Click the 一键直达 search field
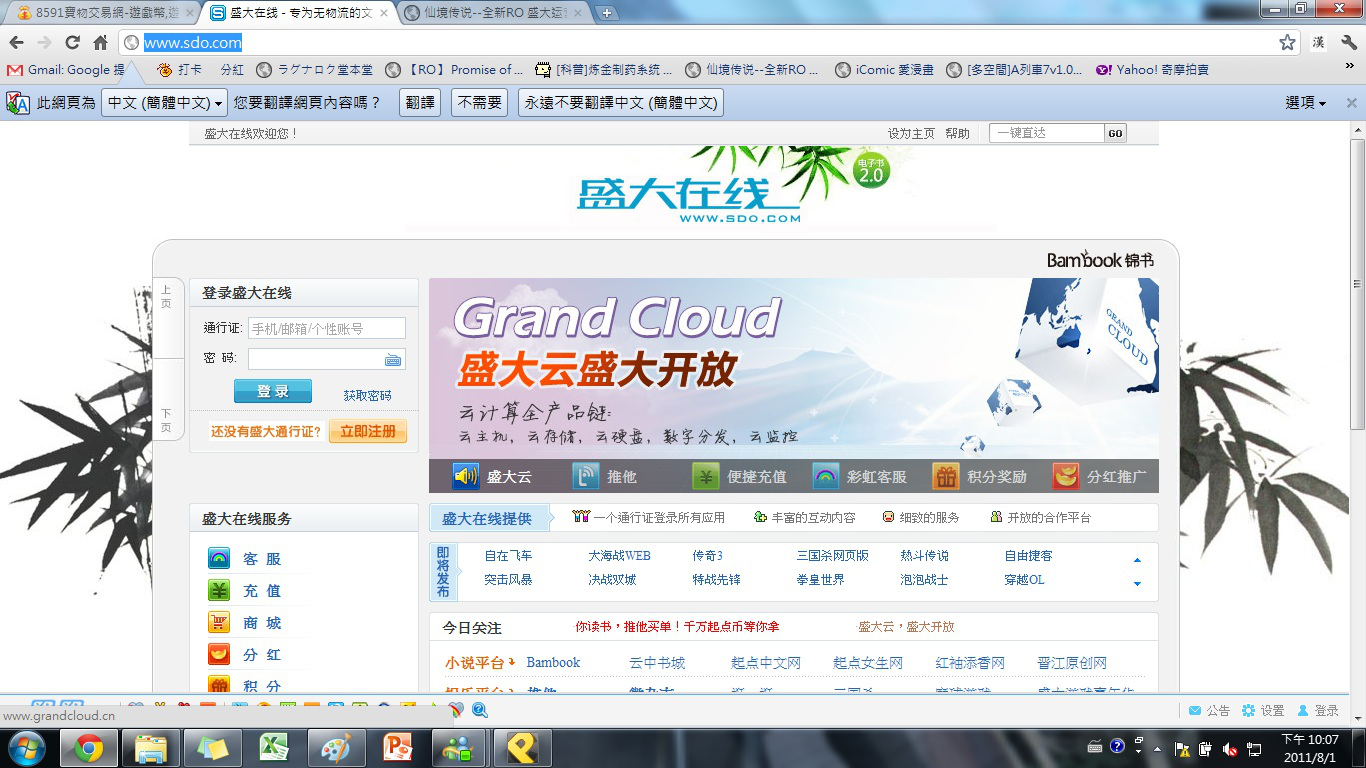This screenshot has width=1366, height=768. 1047,133
